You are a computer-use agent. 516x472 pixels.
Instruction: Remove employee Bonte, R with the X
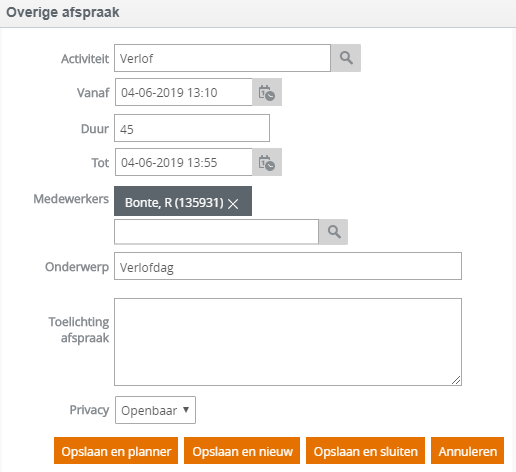tap(233, 203)
